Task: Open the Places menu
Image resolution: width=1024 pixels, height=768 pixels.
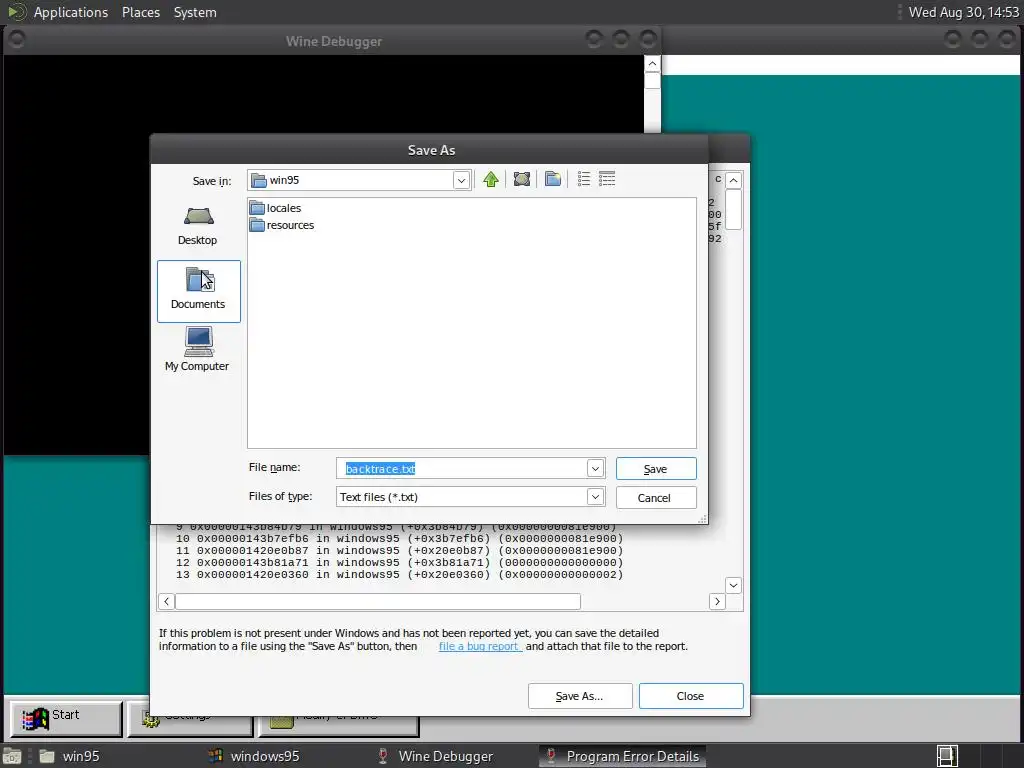Action: click(141, 12)
